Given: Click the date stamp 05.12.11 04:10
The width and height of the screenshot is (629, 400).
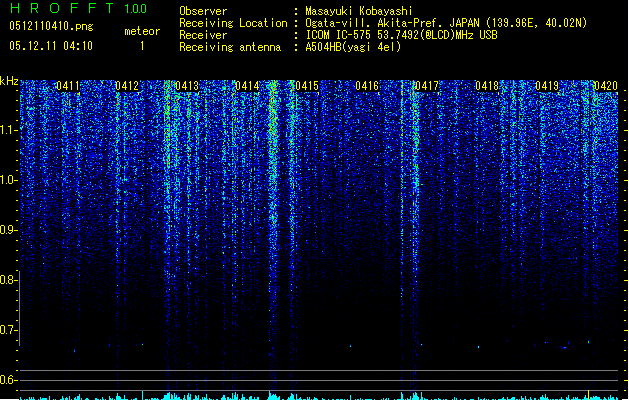Looking at the screenshot, I should point(51,46).
